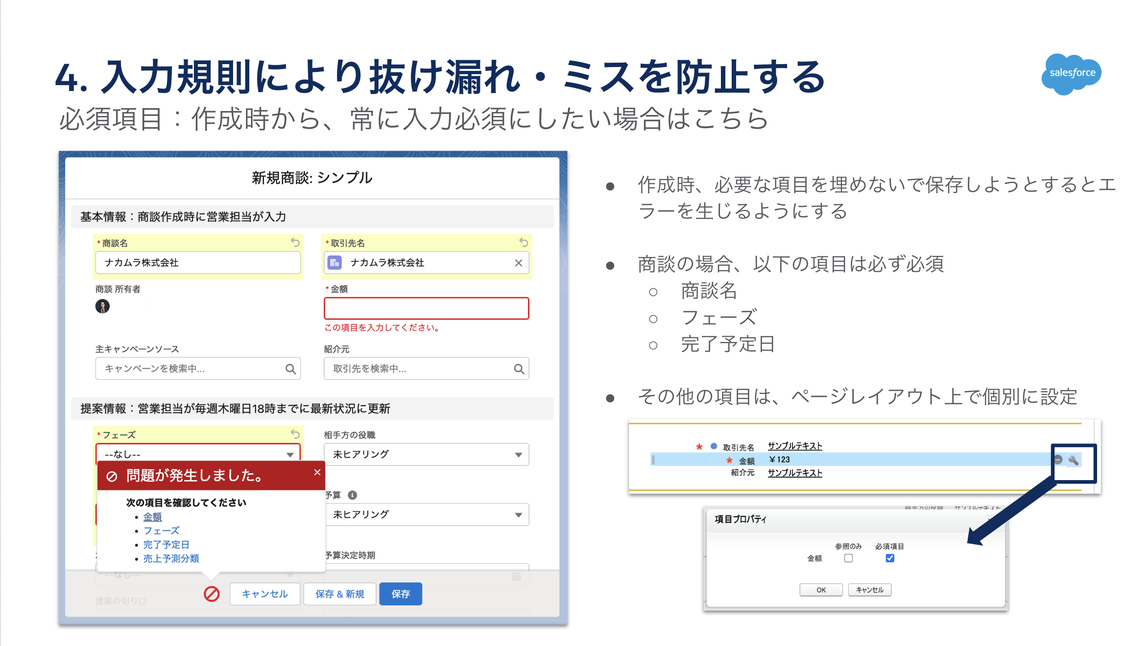Follow the 完了予定日 link in error popup
This screenshot has height=646, width=1148.
(x=166, y=545)
